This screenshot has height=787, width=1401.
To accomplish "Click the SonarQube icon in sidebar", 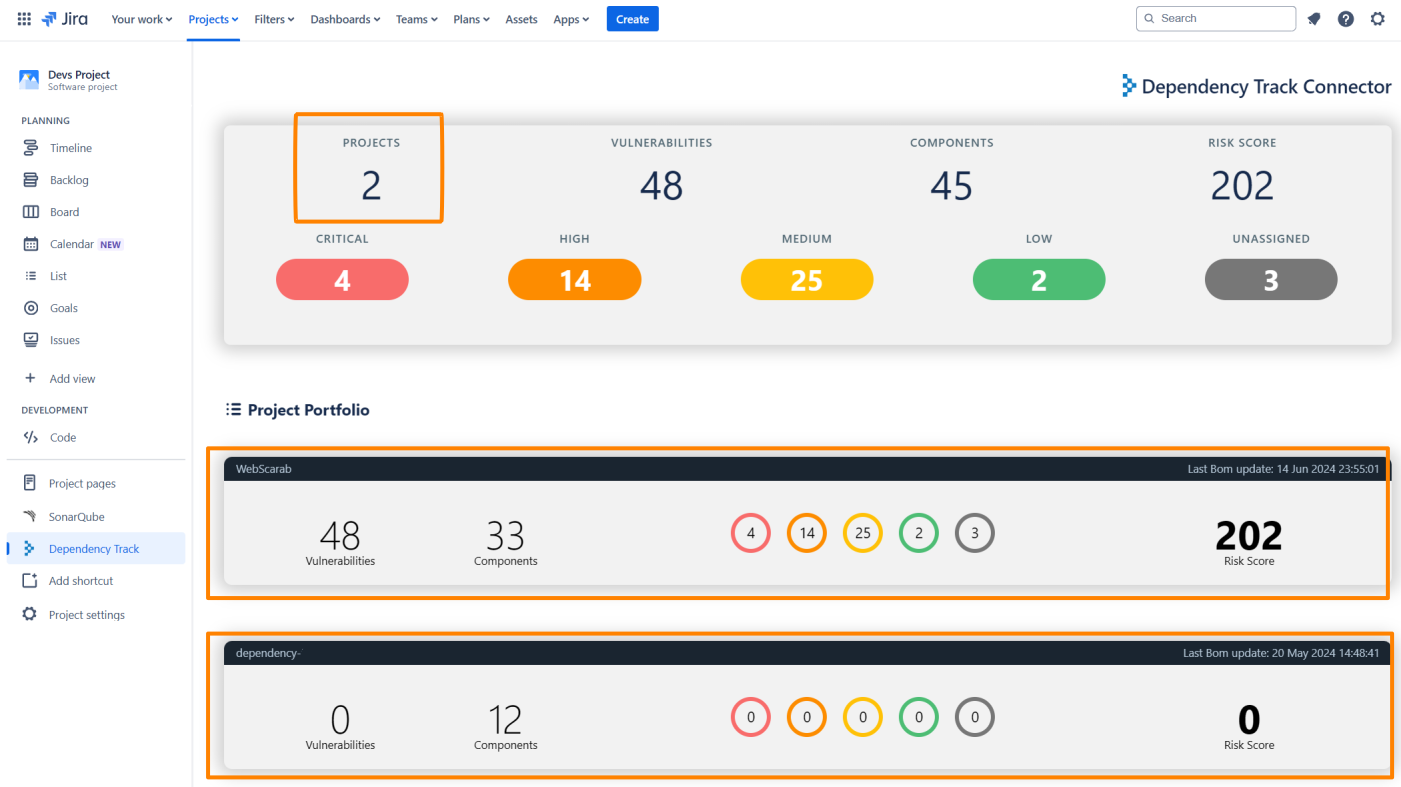I will [x=30, y=517].
